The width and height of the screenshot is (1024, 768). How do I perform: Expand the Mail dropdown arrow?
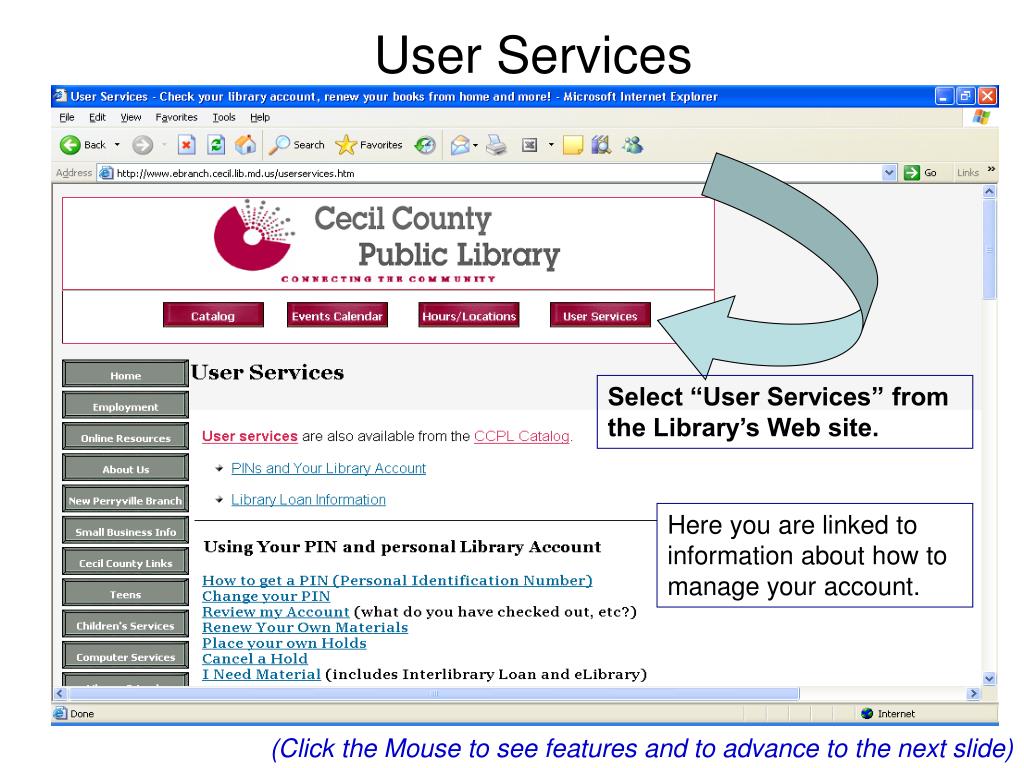click(475, 145)
